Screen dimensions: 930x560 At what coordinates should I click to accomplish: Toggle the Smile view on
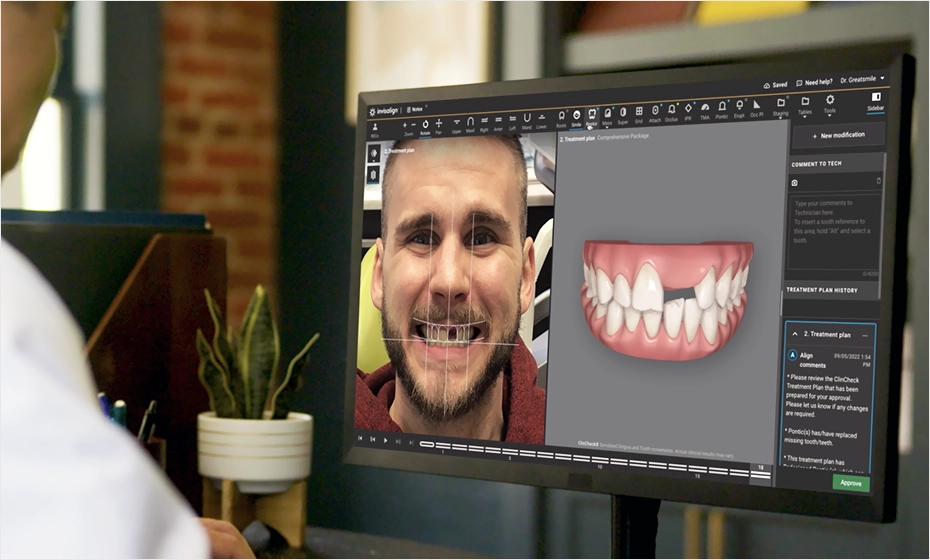pos(576,117)
